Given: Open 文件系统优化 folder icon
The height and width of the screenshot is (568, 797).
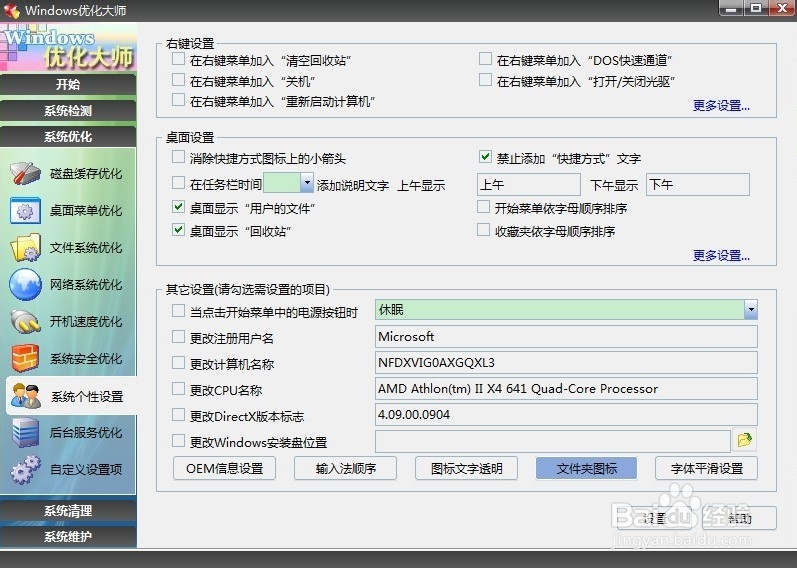Looking at the screenshot, I should click(25, 248).
